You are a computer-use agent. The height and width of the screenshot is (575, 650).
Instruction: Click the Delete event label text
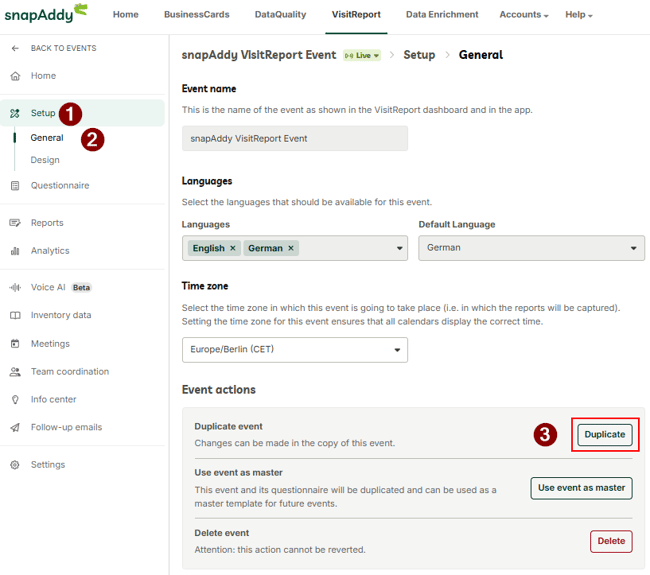[x=222, y=533]
